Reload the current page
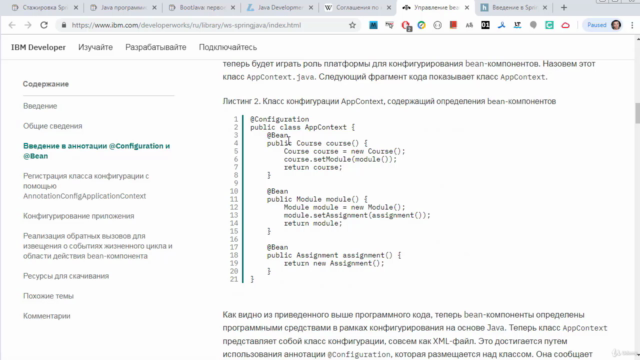The height and width of the screenshot is (360, 640). 44,25
